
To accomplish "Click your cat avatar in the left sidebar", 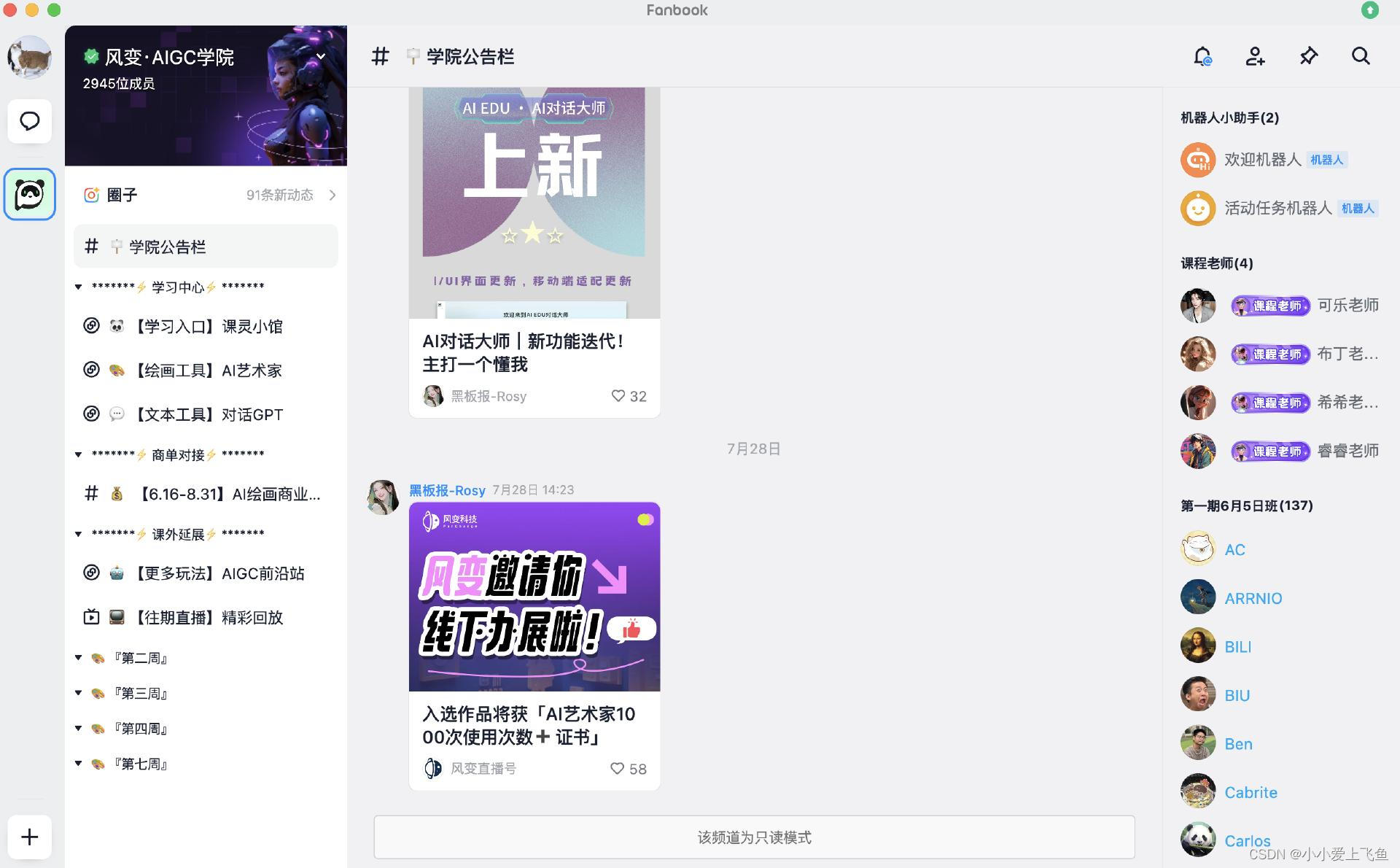I will click(29, 57).
